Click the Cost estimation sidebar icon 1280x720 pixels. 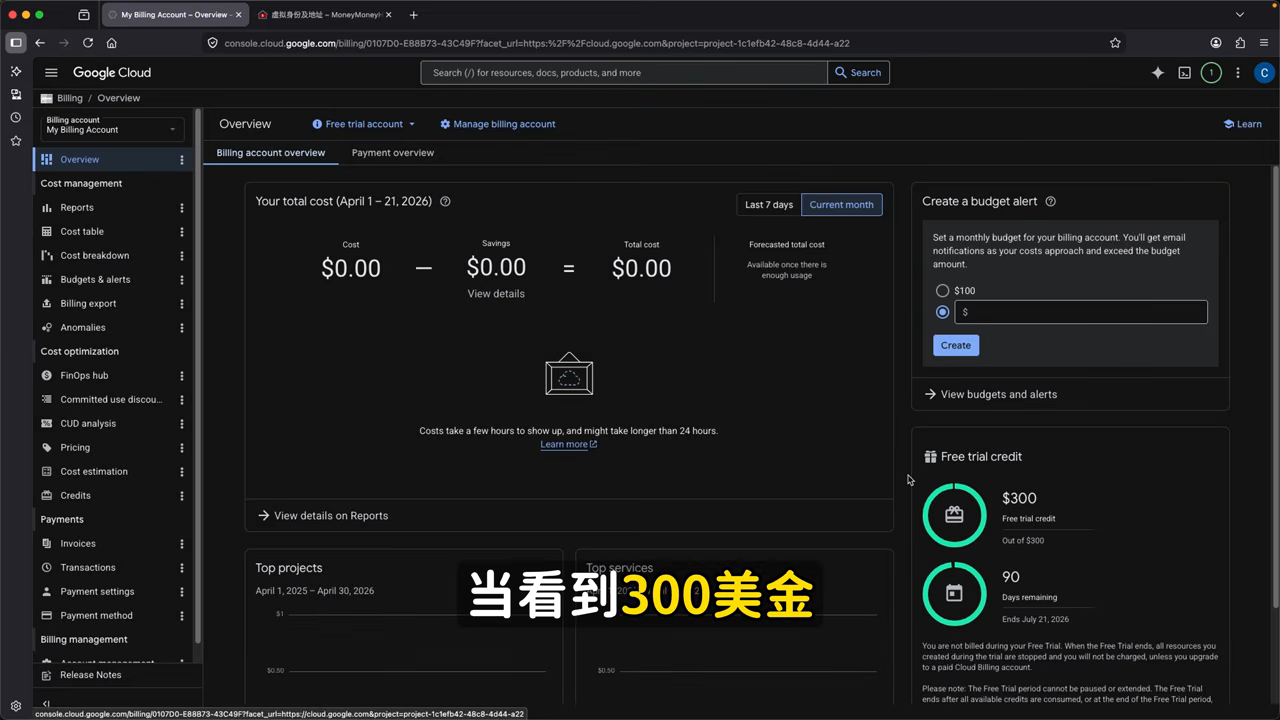47,472
